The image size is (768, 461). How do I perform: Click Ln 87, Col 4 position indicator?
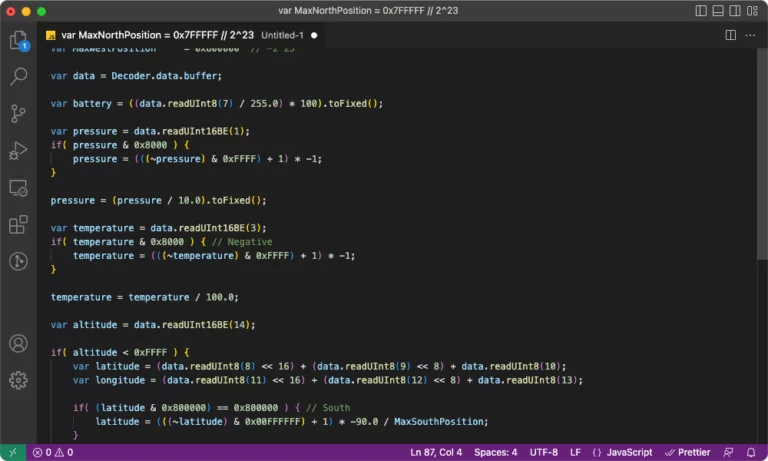tap(436, 452)
